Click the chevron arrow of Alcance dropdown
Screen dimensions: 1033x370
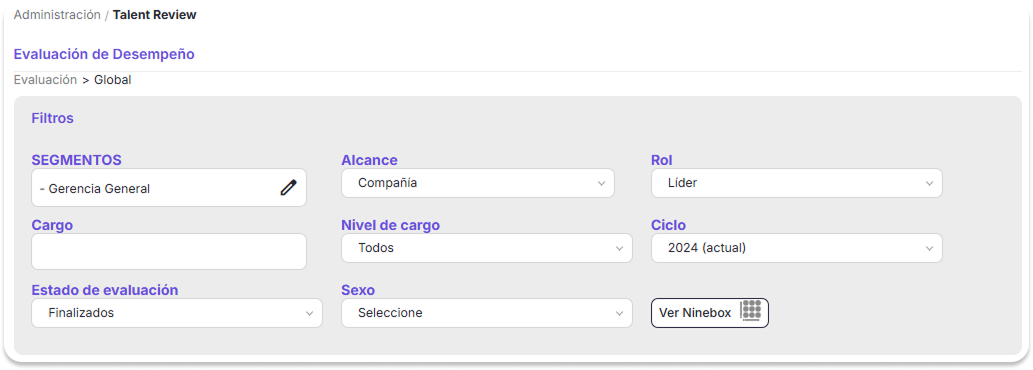click(x=601, y=184)
